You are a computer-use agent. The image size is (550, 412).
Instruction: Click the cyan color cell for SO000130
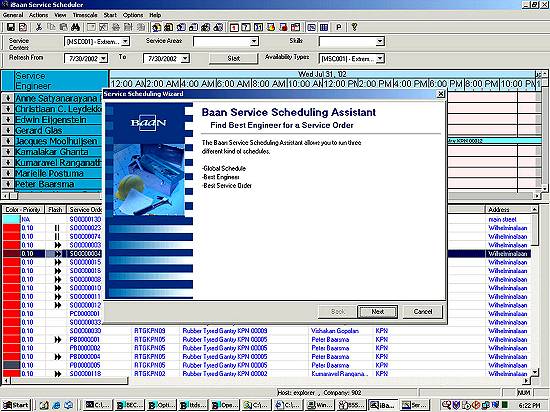point(11,219)
